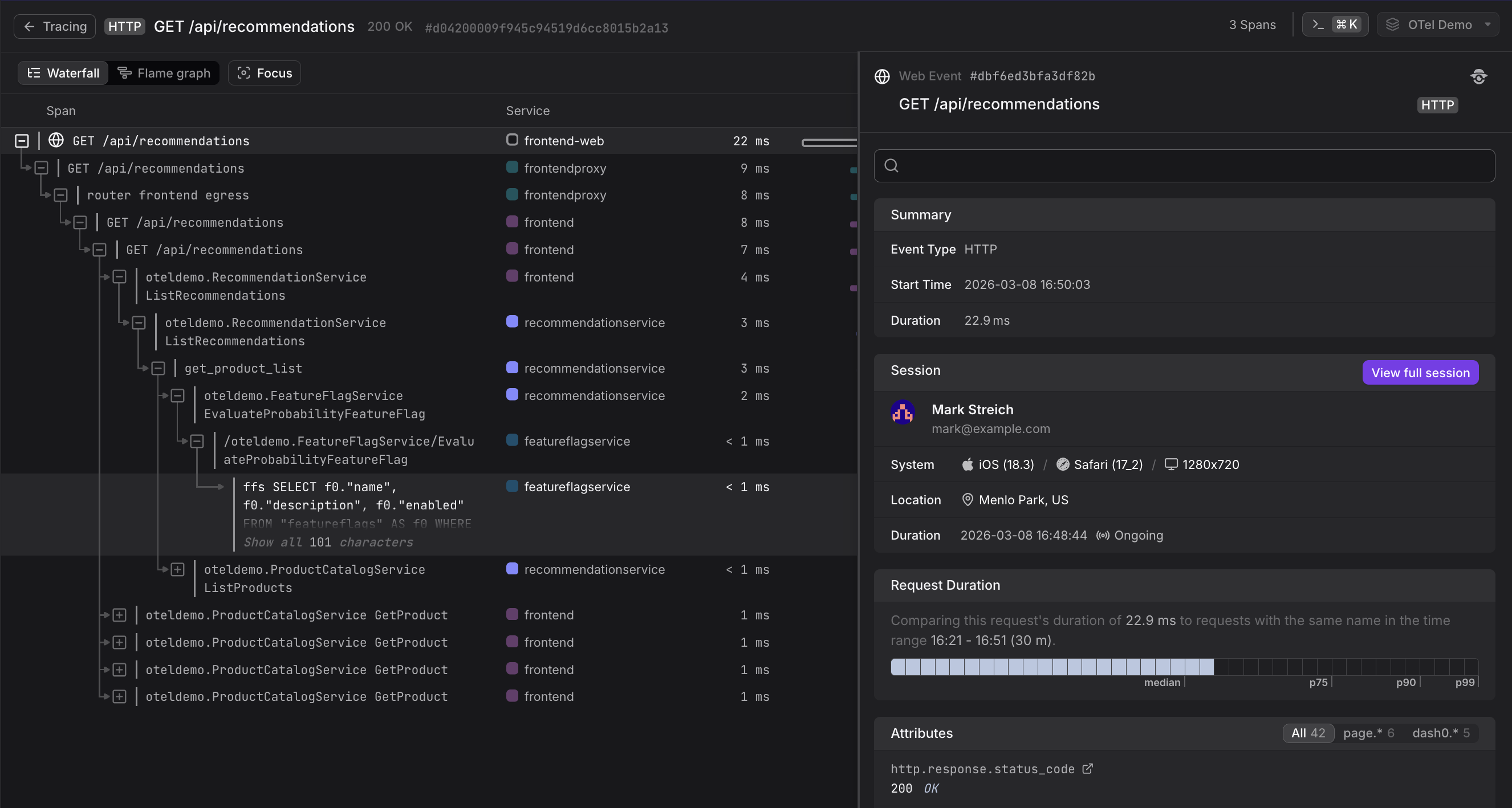Collapse the root GET /api/recommendations span
The image size is (1512, 808).
click(22, 141)
